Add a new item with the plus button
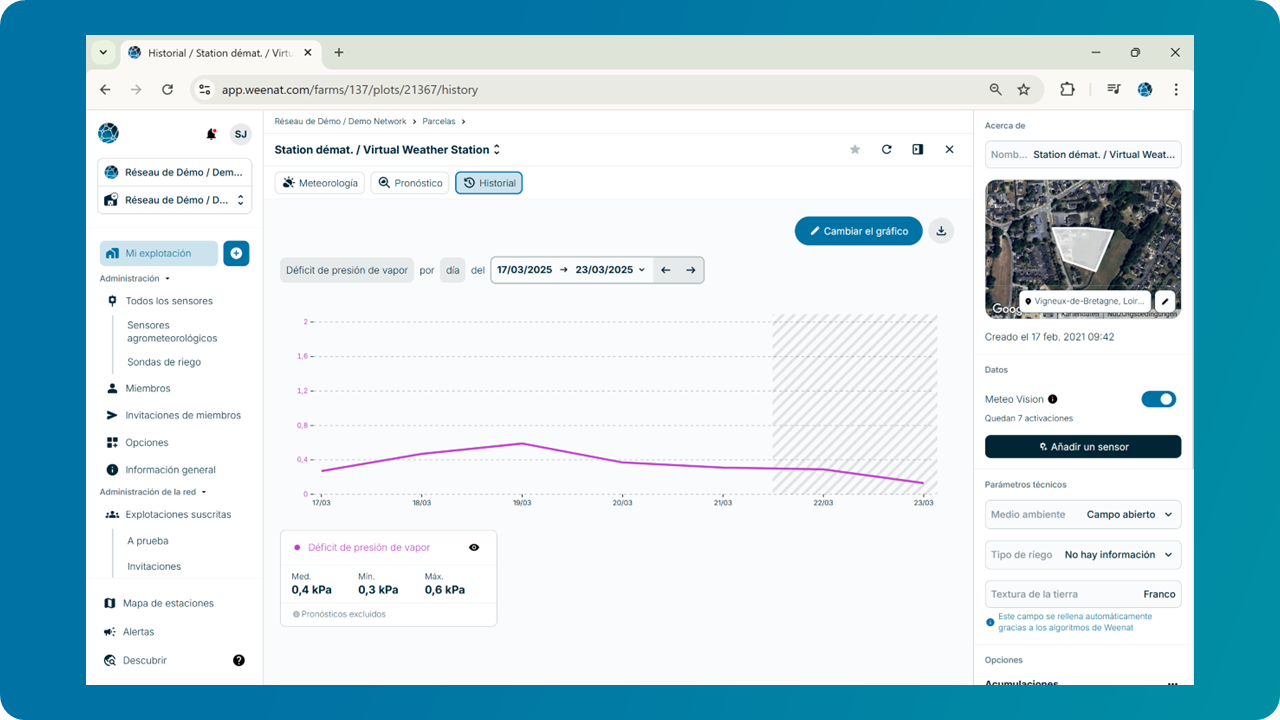 coord(236,253)
